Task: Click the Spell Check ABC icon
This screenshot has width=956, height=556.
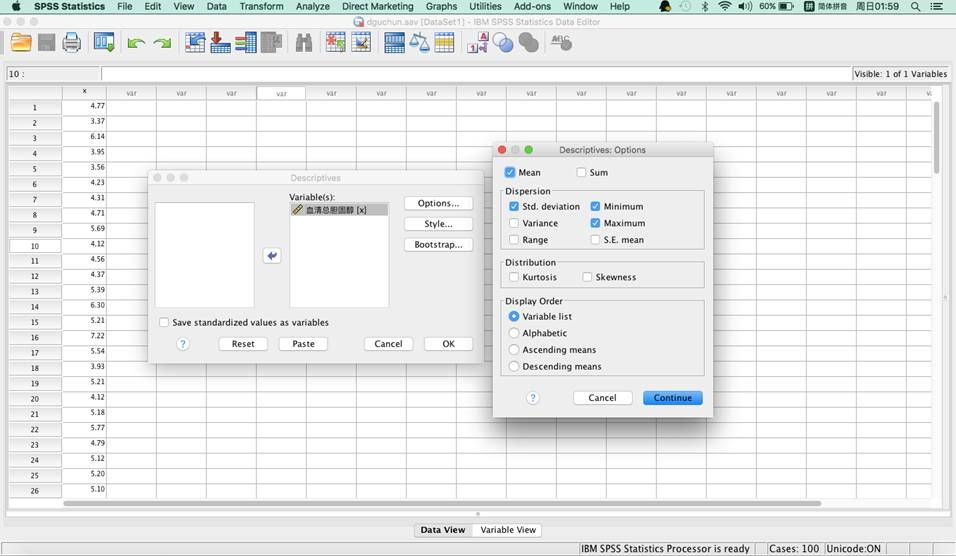Action: tap(561, 43)
